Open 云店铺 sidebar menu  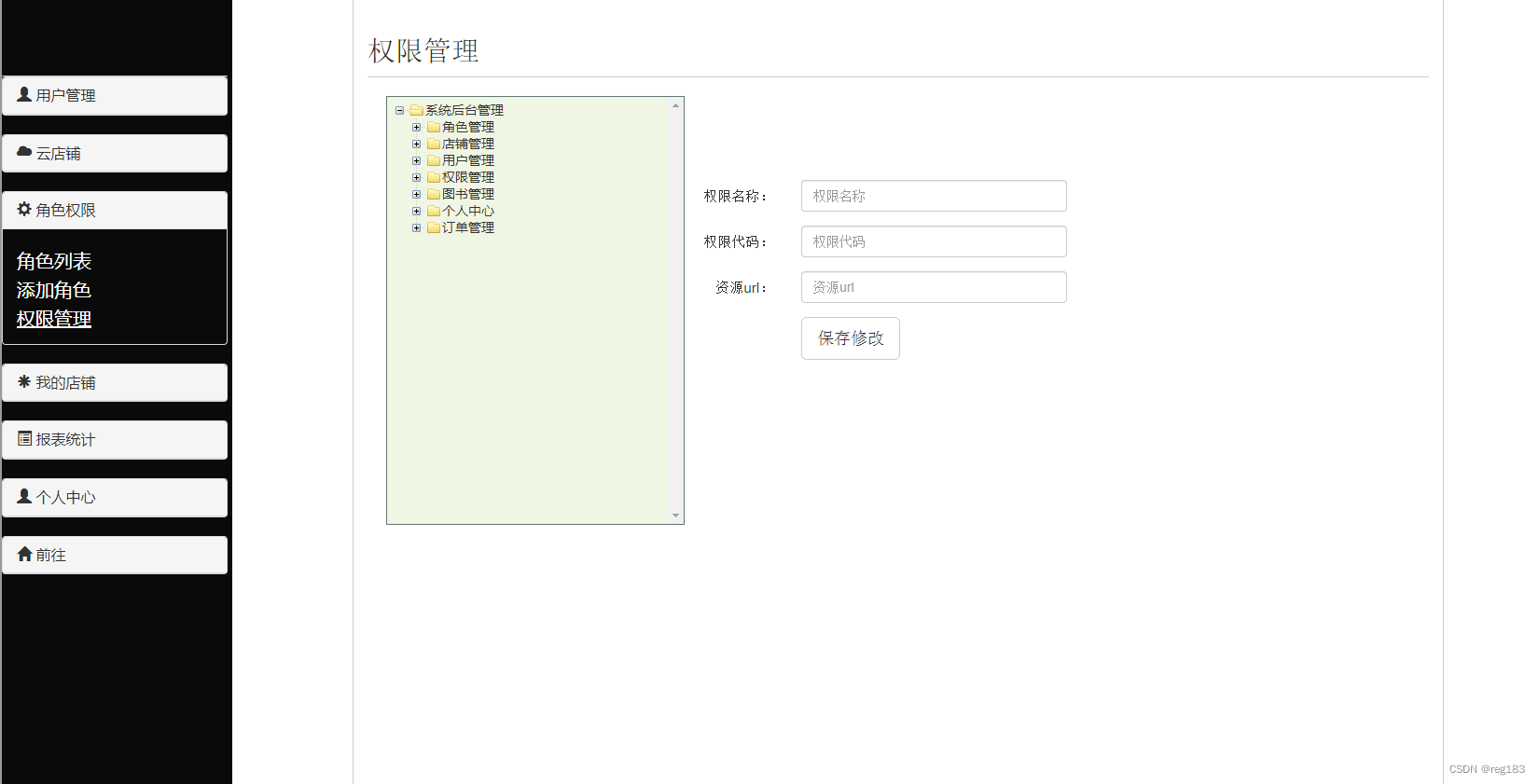(115, 153)
